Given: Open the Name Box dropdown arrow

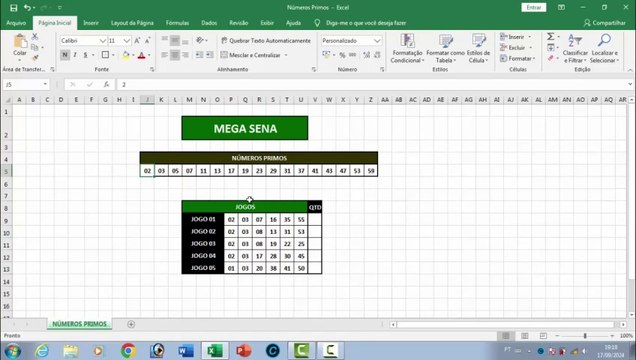Looking at the screenshot, I should 45,84.
